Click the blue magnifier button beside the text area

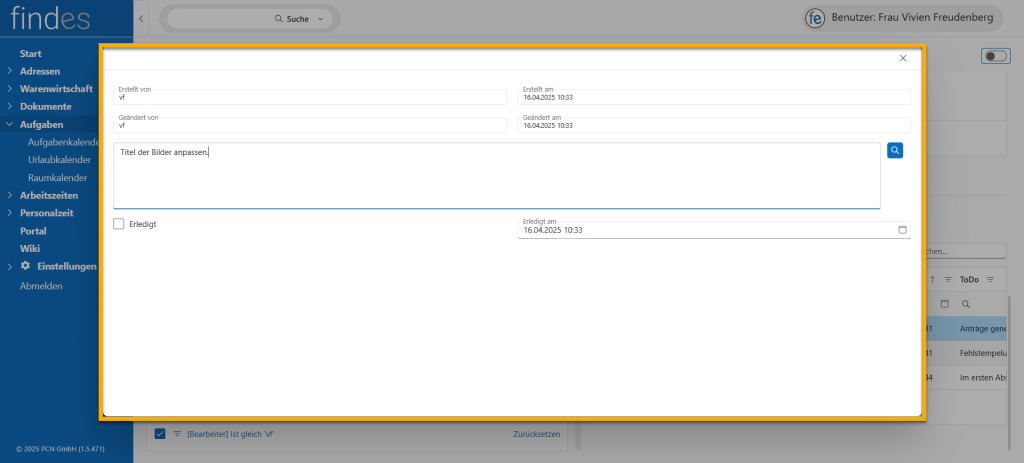coord(895,150)
